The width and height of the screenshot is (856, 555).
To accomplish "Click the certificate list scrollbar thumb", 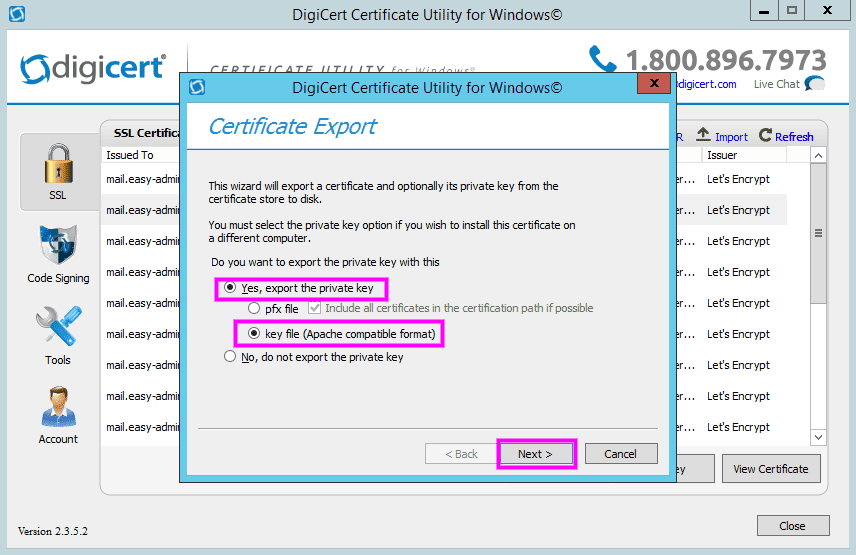I will pos(818,233).
